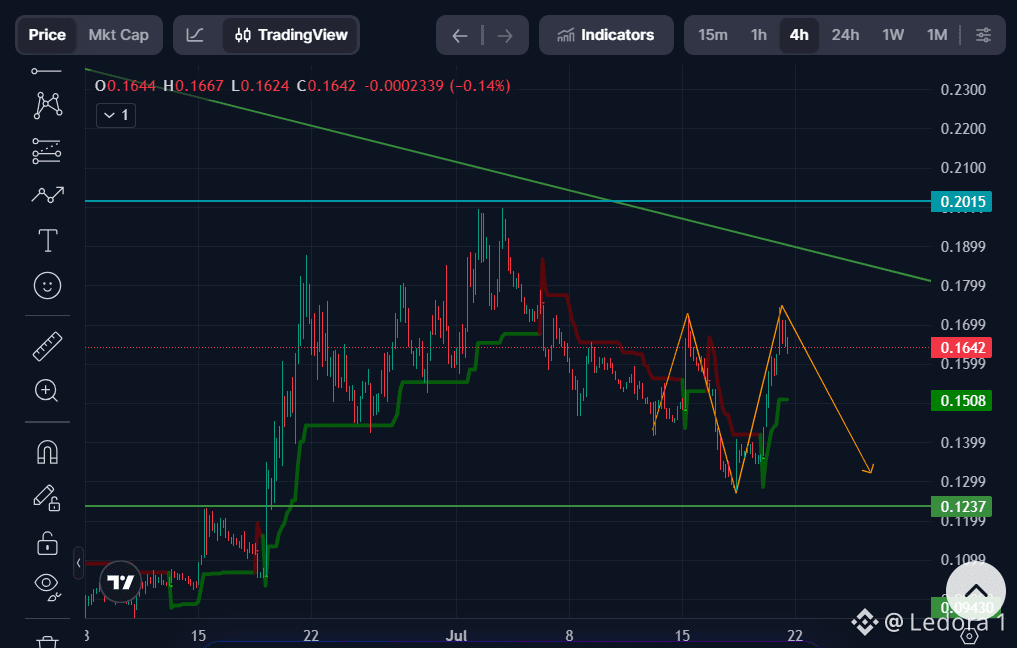Choose the XABCD pattern tool

pyautogui.click(x=48, y=105)
